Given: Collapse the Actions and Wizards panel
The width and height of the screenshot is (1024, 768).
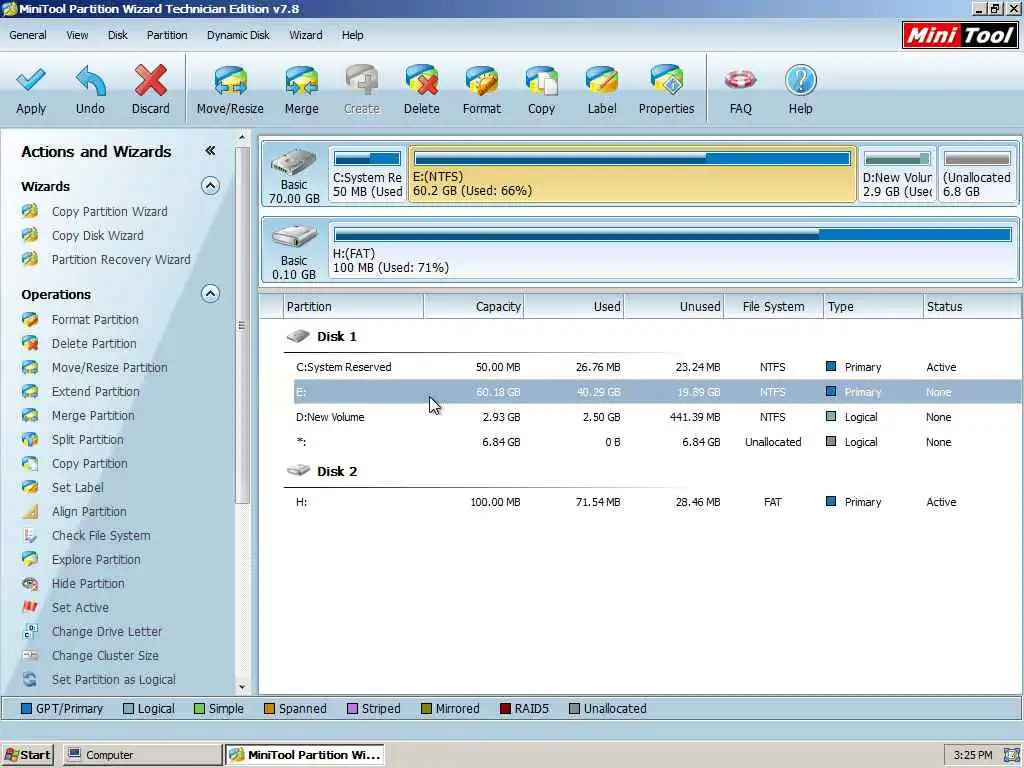Looking at the screenshot, I should [x=210, y=151].
